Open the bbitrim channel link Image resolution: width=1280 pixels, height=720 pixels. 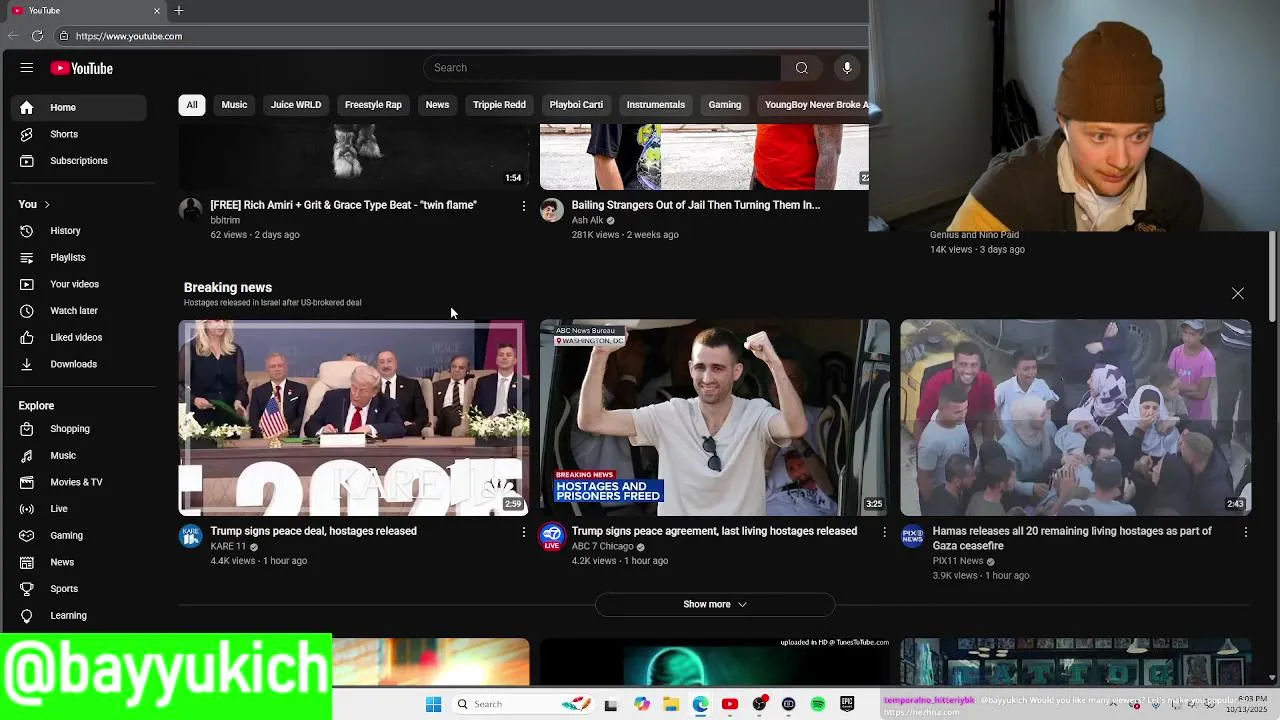point(225,220)
